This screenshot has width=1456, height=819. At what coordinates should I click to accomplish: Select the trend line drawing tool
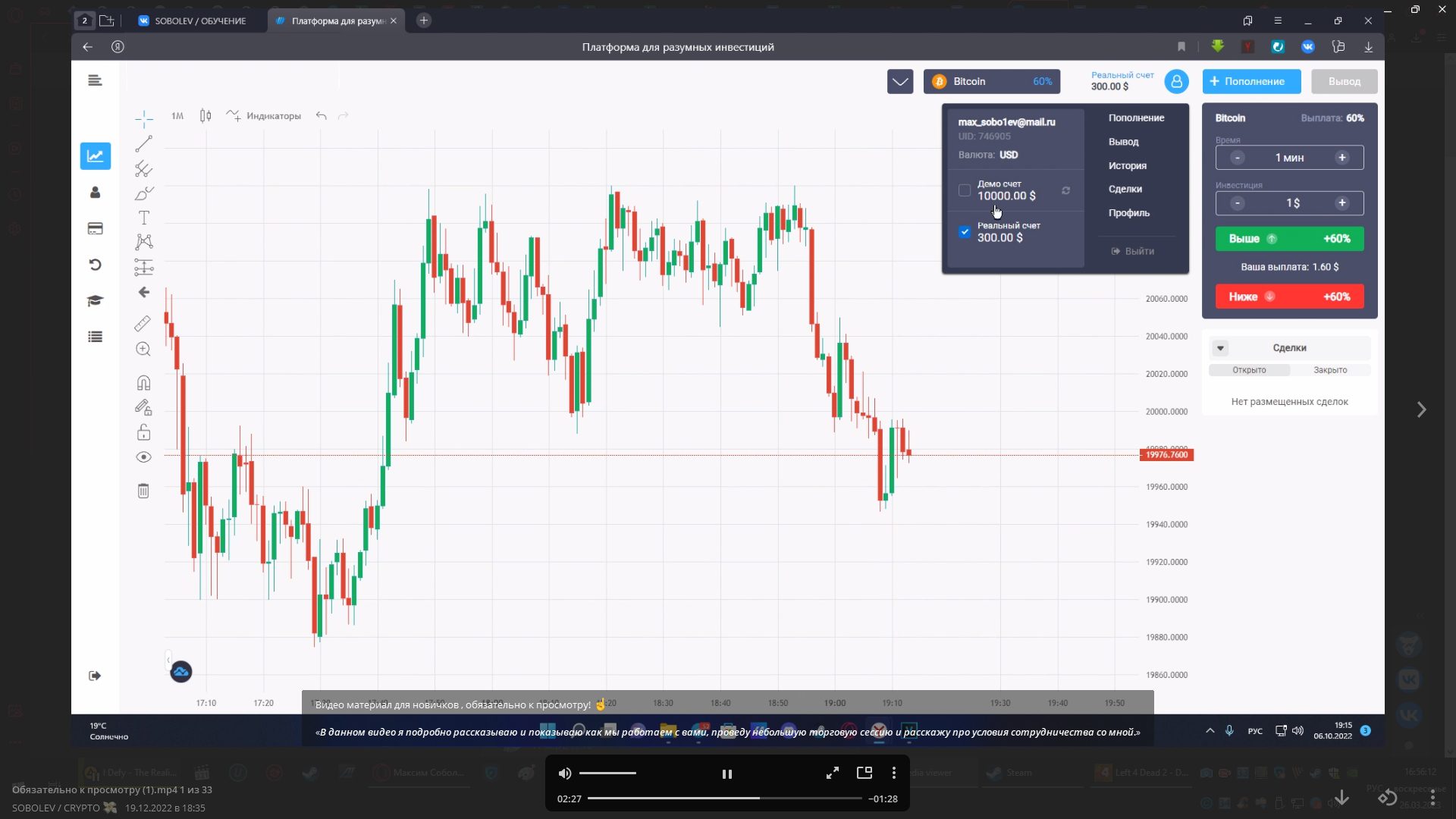(x=143, y=143)
